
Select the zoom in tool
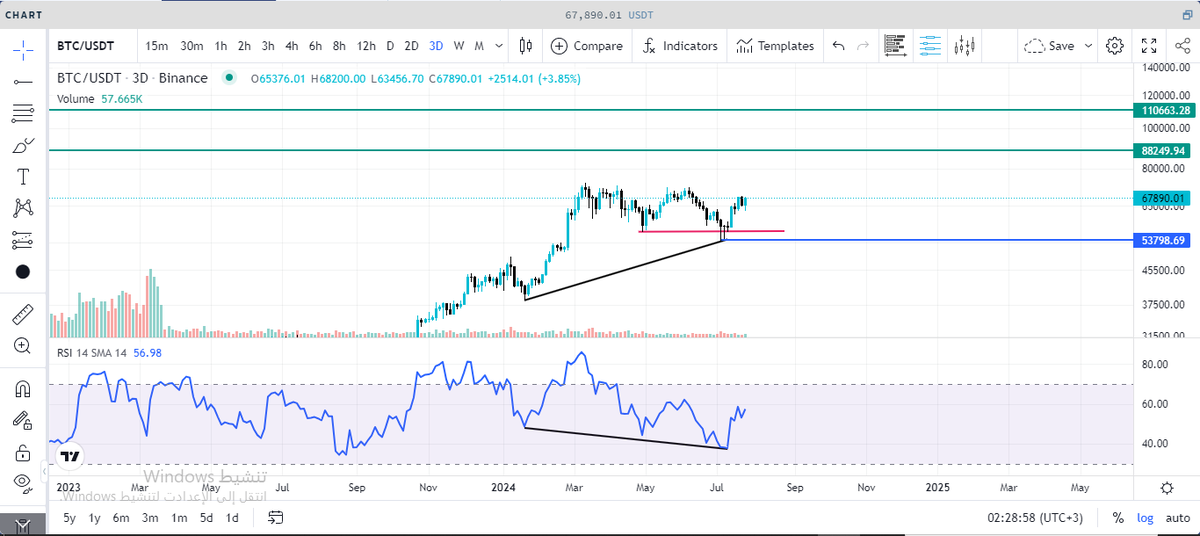click(23, 346)
